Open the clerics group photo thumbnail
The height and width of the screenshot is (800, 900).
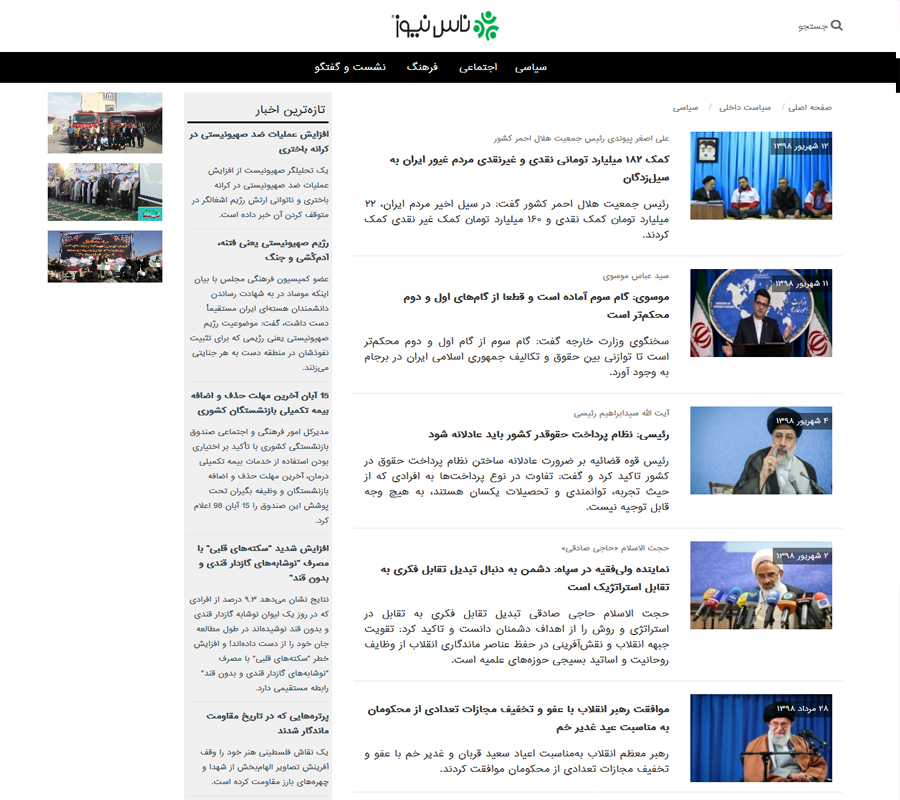tap(105, 192)
